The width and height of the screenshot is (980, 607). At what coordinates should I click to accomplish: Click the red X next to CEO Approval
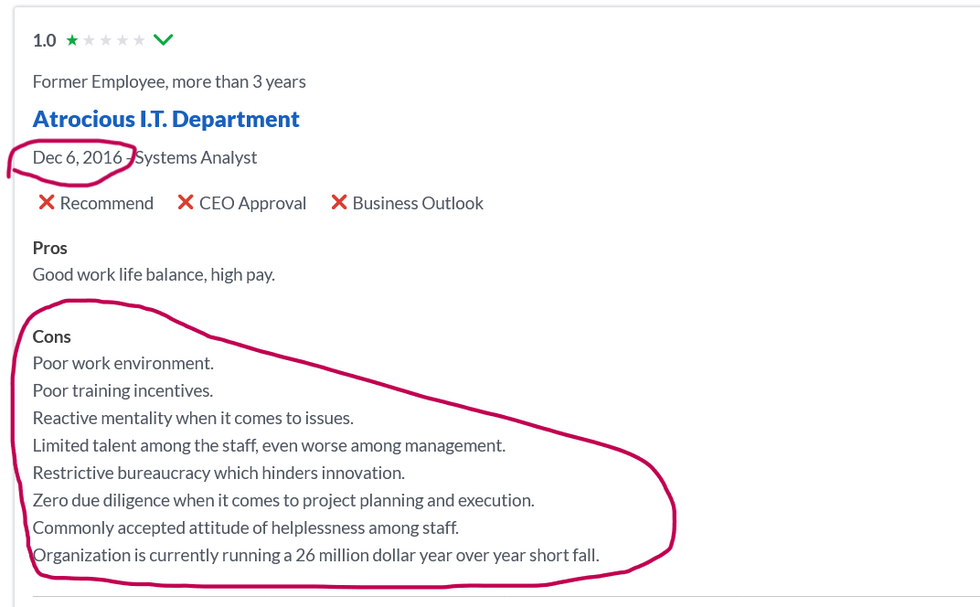pyautogui.click(x=185, y=203)
